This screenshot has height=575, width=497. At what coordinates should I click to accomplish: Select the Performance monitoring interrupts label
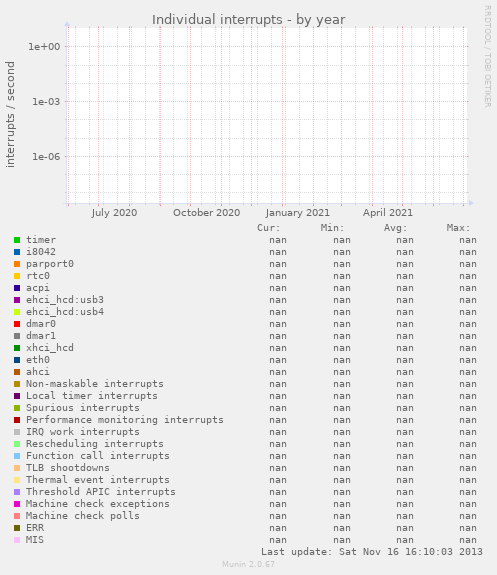point(125,420)
